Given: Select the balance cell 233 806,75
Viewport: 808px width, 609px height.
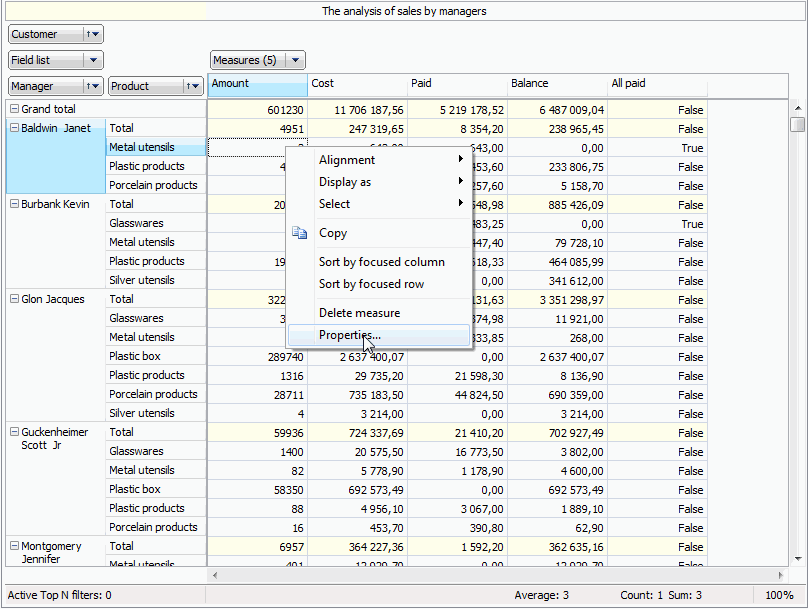Looking at the screenshot, I should coord(558,167).
